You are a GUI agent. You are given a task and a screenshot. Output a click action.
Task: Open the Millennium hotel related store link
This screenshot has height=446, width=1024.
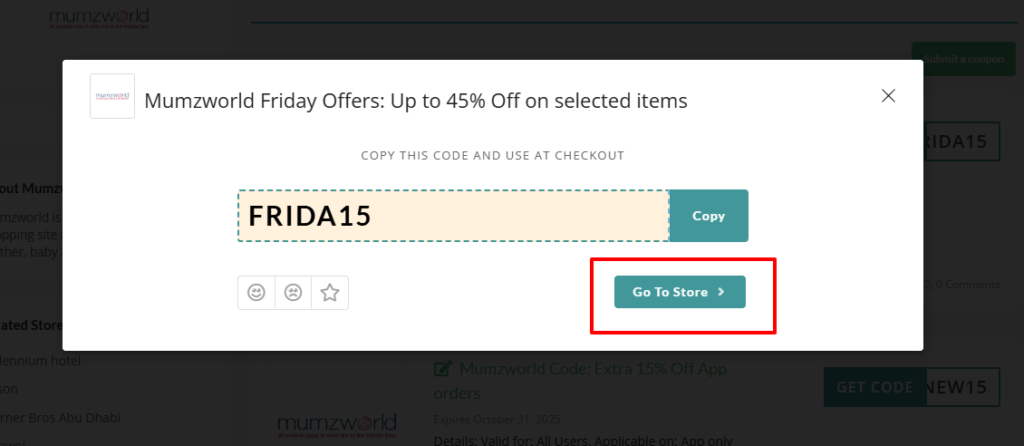tap(45, 360)
